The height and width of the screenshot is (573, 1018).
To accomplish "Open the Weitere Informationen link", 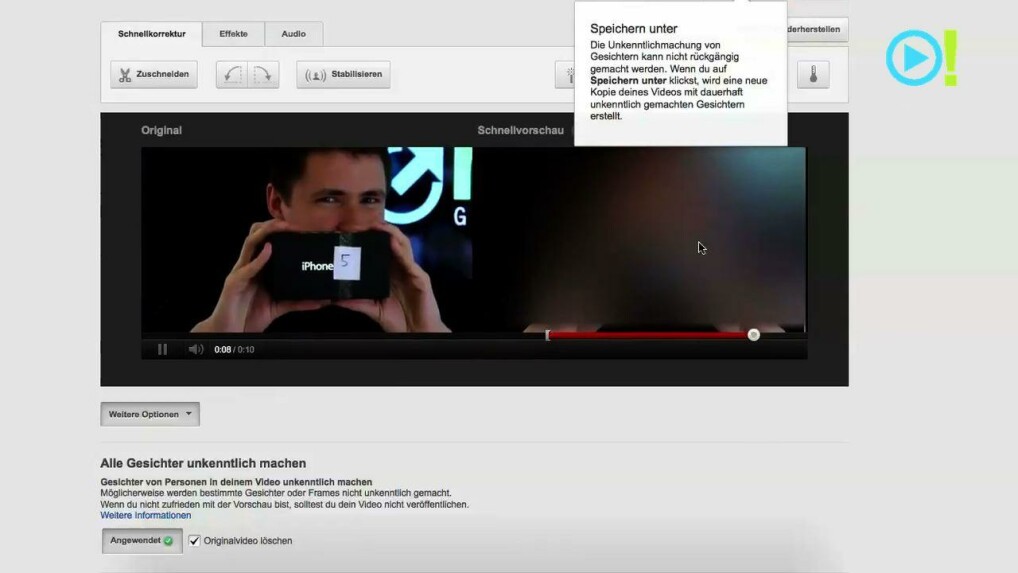I will point(145,516).
